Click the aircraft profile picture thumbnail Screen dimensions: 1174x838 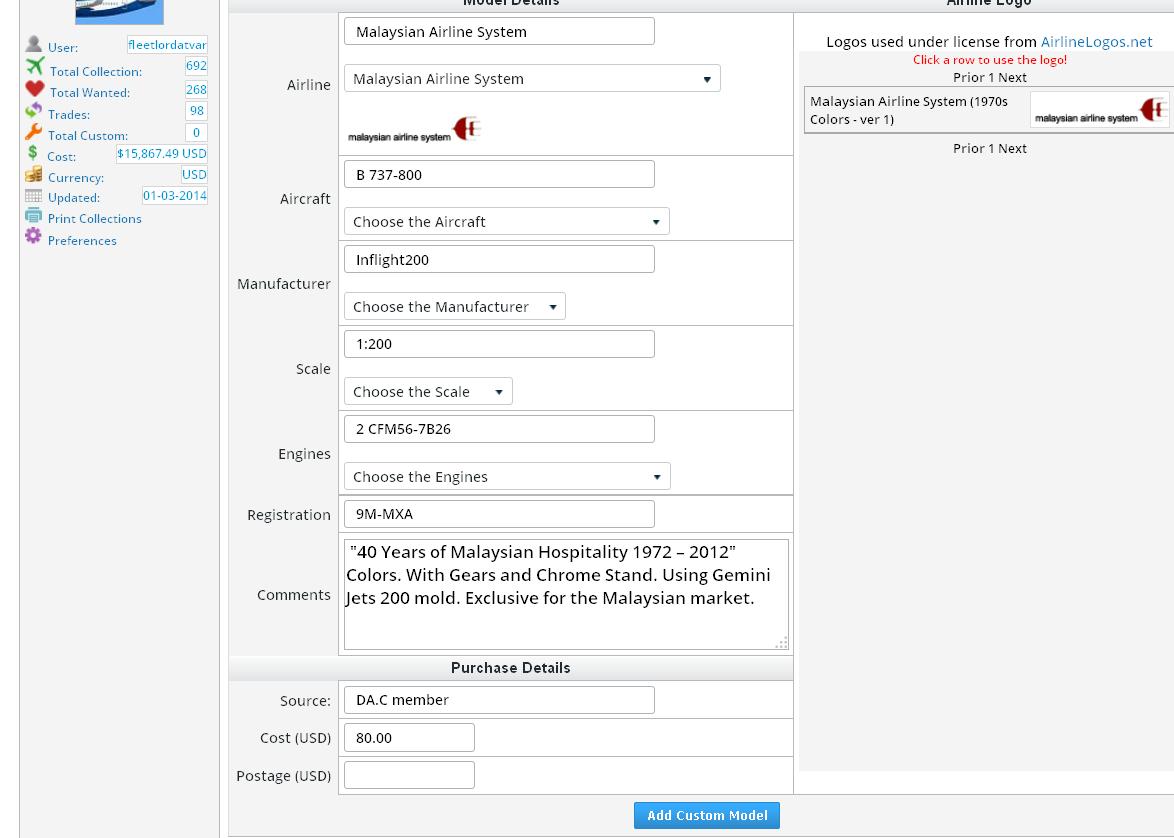tap(119, 11)
